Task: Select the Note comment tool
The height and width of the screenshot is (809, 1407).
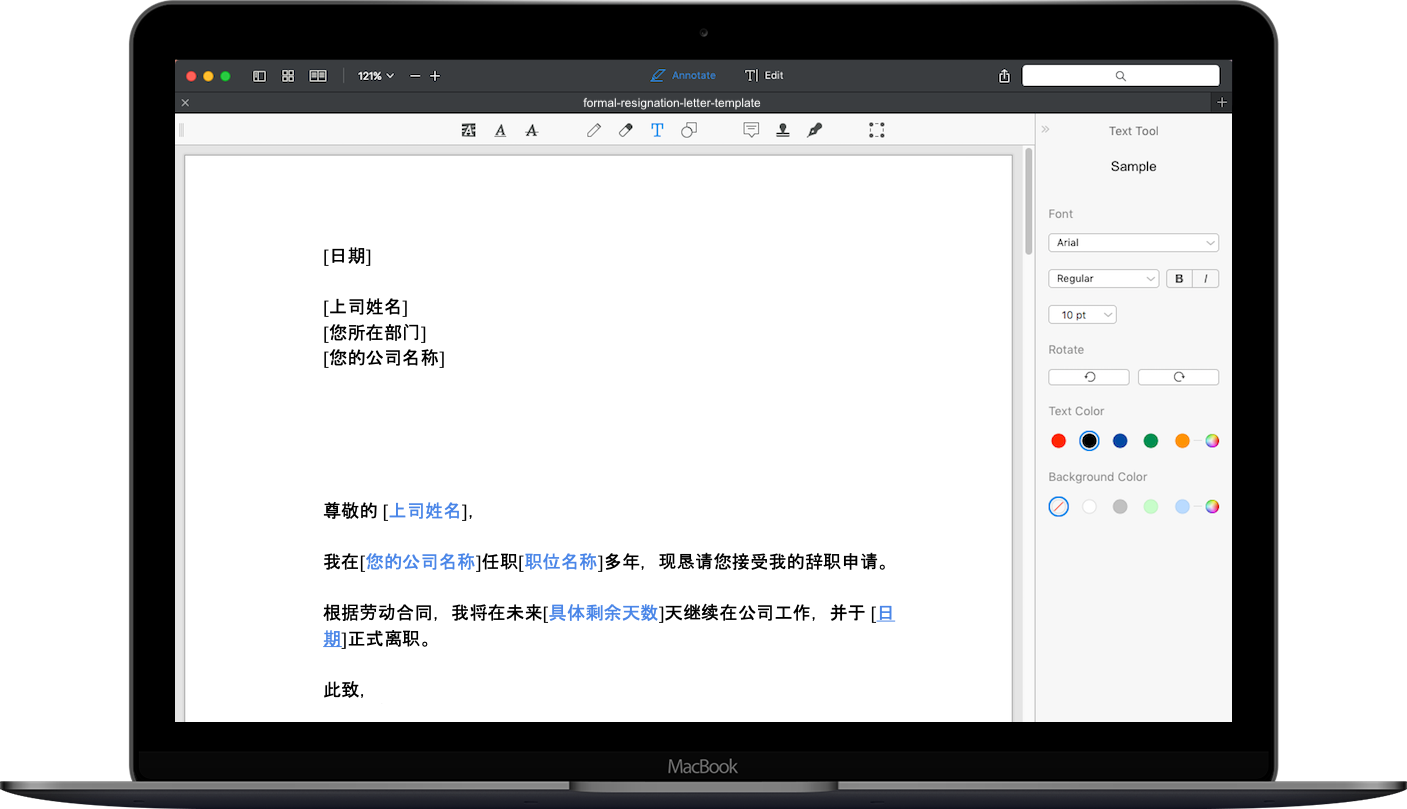Action: click(751, 130)
